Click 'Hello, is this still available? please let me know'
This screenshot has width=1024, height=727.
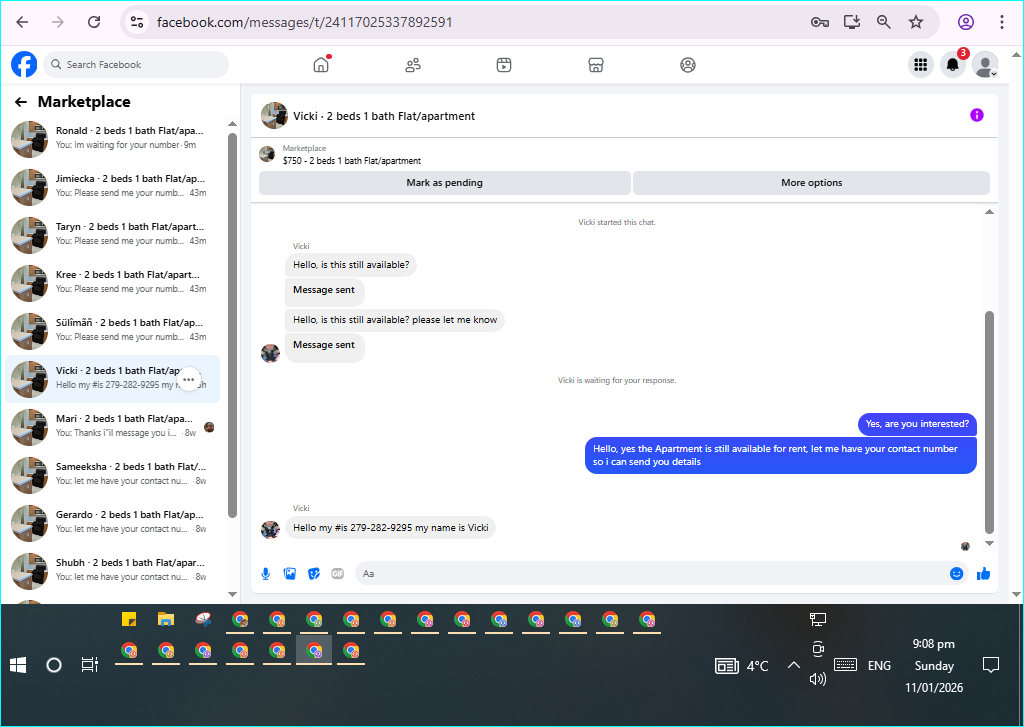[394, 320]
